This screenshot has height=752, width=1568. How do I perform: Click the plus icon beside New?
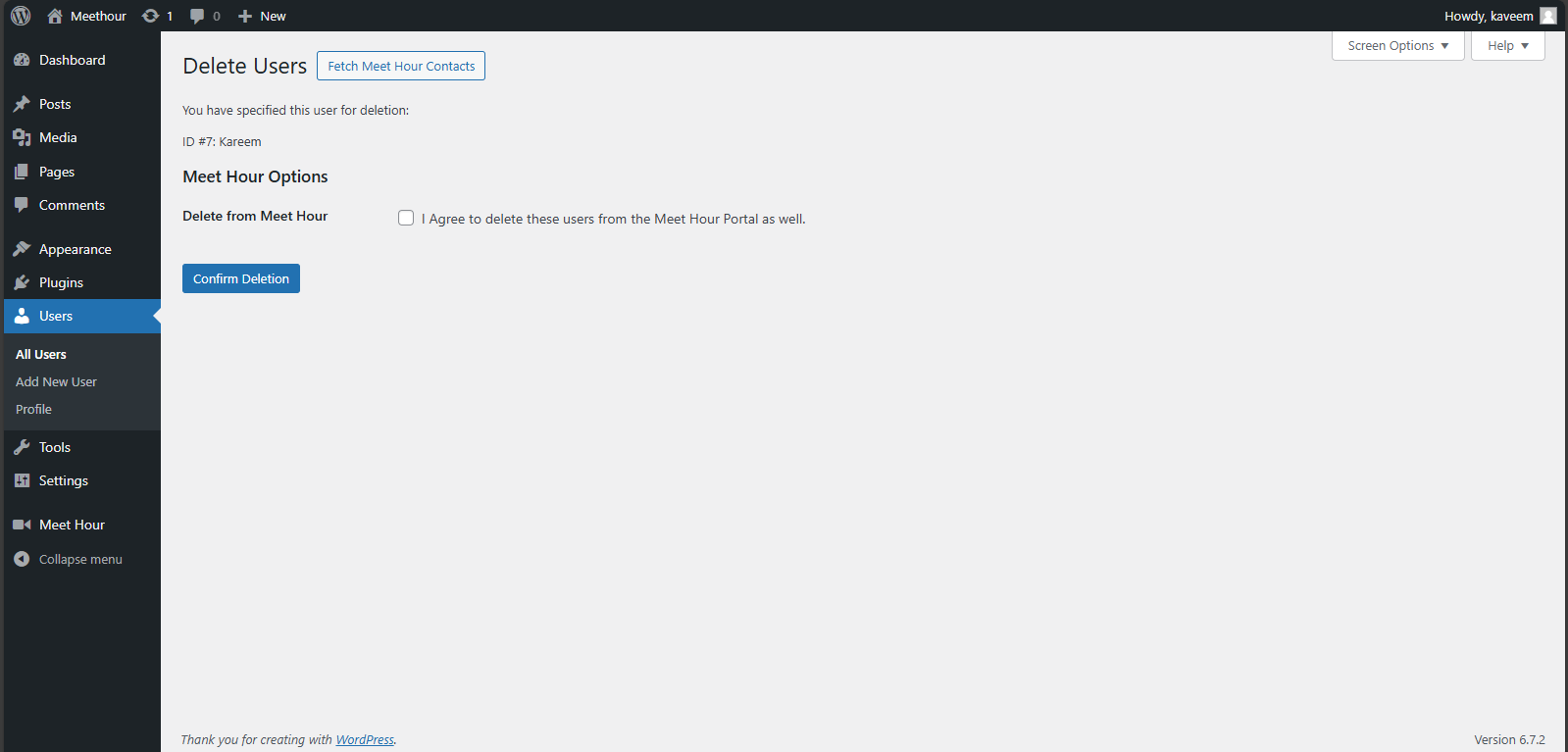(245, 16)
